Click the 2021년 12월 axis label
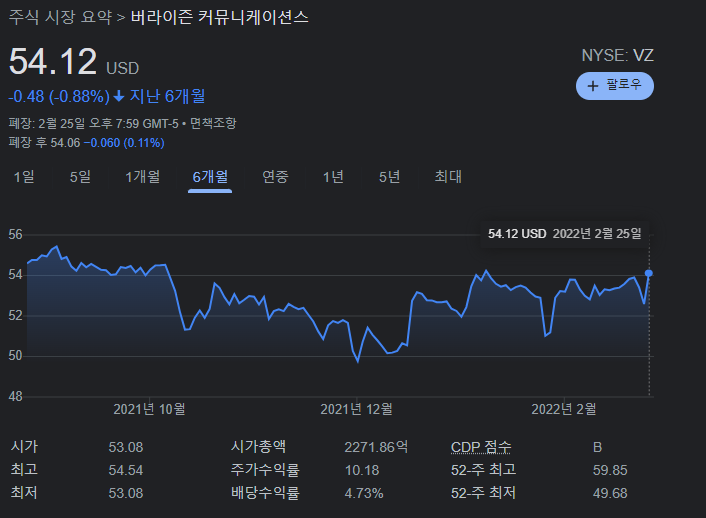This screenshot has height=518, width=706. 356,409
